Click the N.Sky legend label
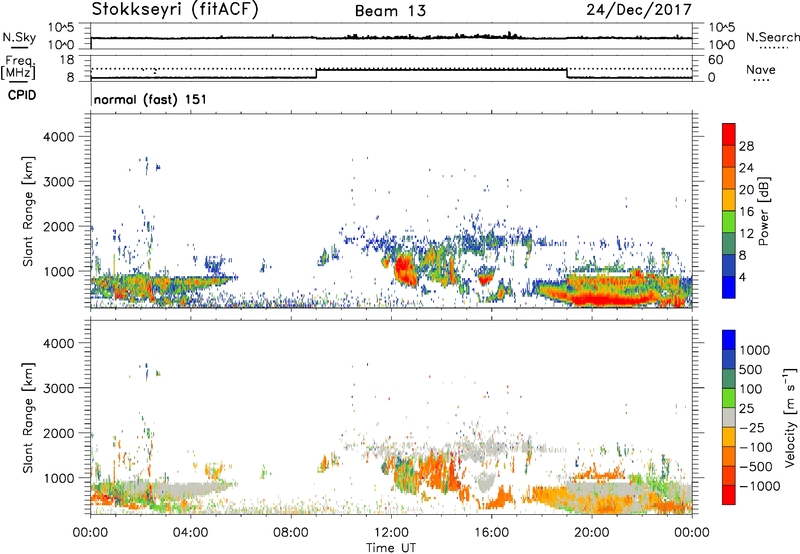 point(19,37)
